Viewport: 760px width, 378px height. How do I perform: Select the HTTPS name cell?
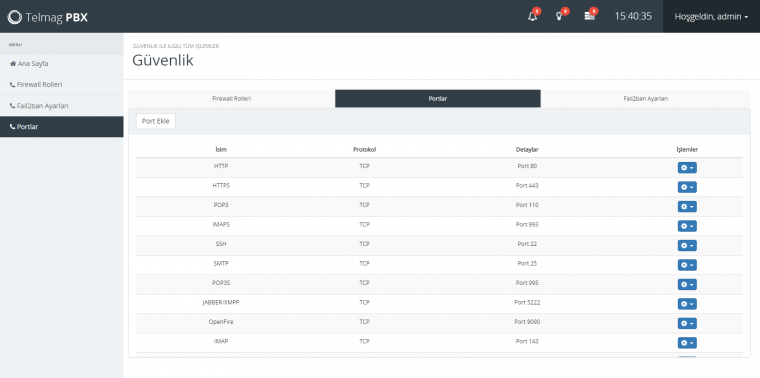coord(221,186)
